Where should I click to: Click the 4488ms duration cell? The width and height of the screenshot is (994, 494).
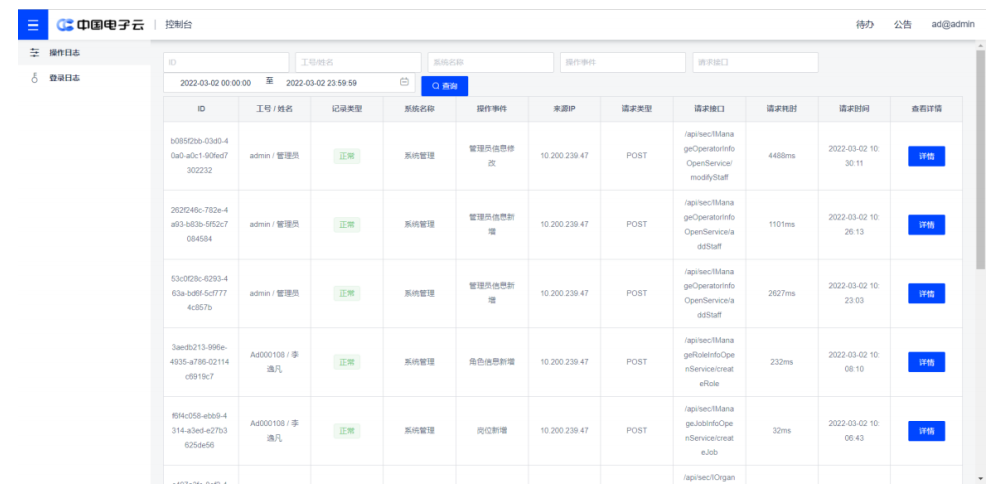coord(782,155)
